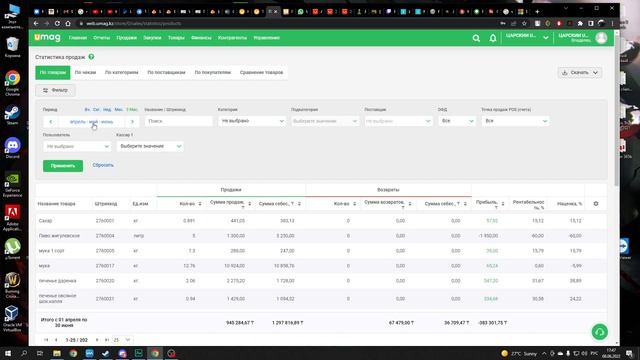The width and height of the screenshot is (640, 360).
Task: Select Нед. period shortcut
Action: click(x=107, y=110)
